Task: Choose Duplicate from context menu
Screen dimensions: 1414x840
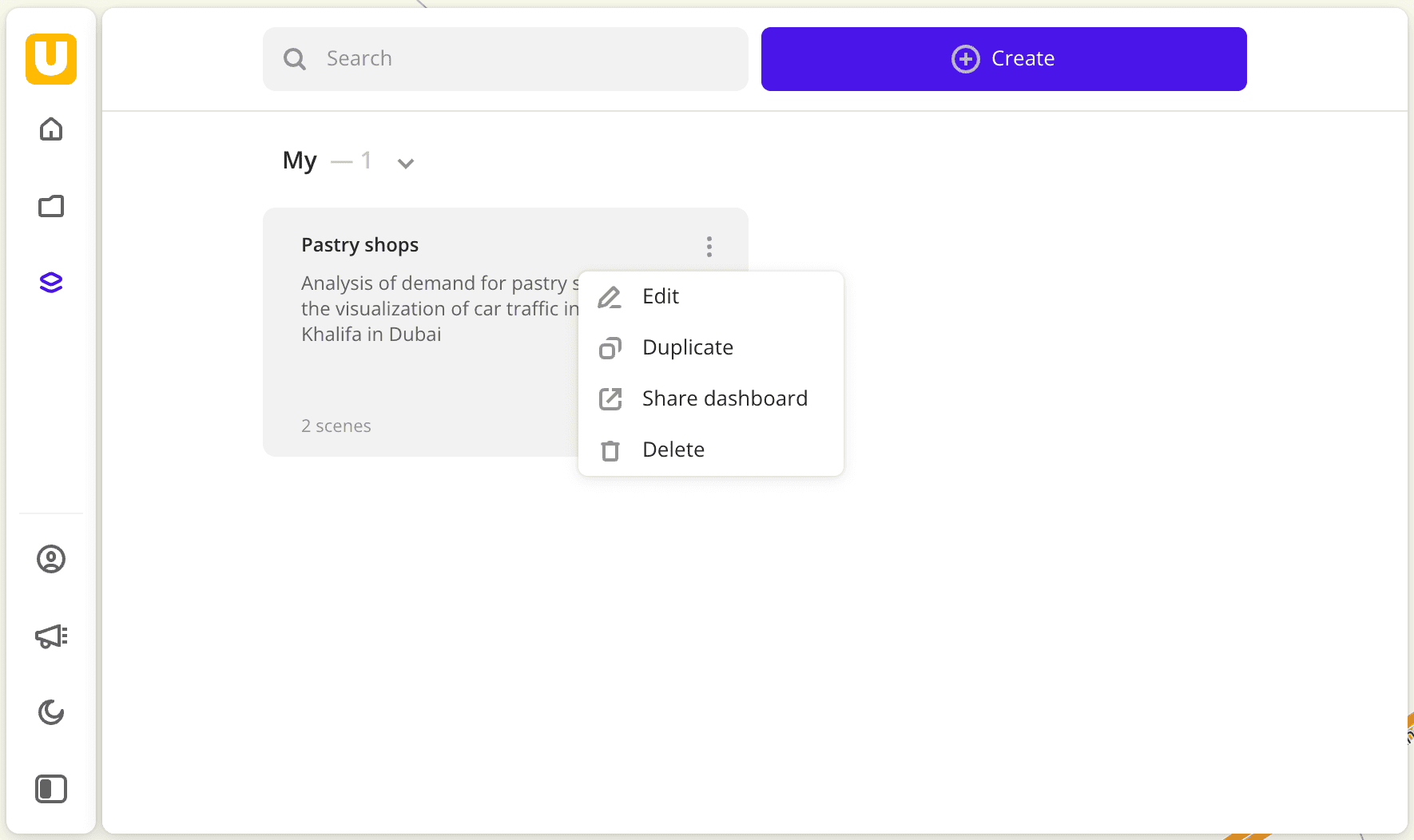Action: coord(711,347)
